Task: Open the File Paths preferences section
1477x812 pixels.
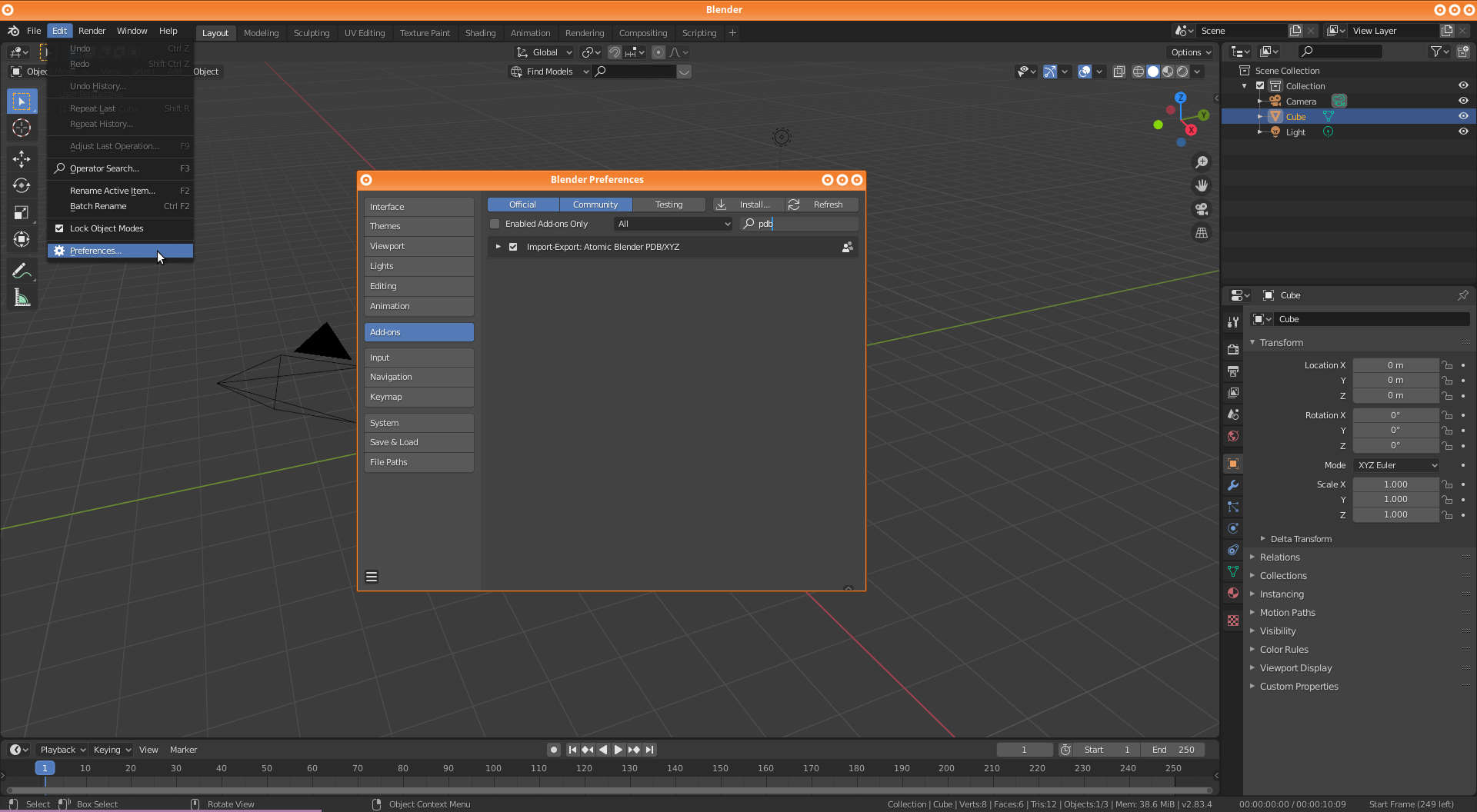Action: [x=418, y=462]
